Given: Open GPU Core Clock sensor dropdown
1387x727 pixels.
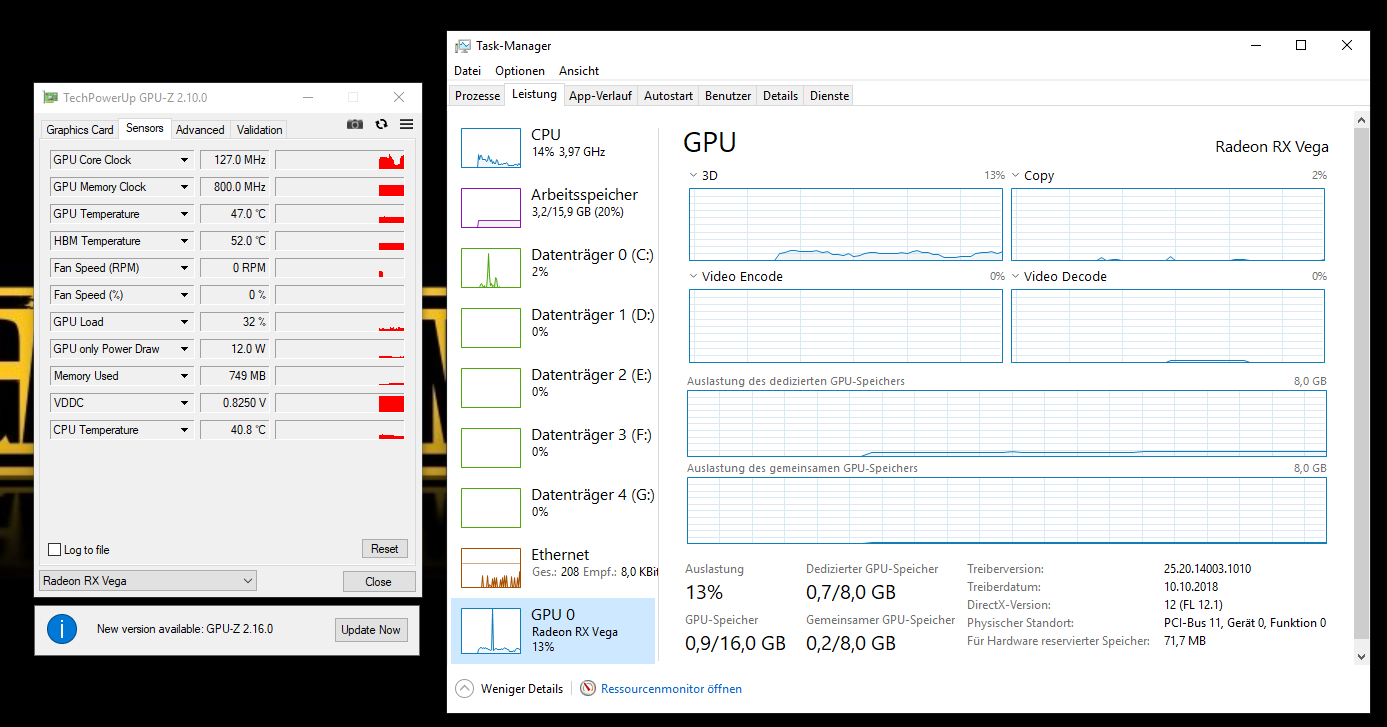Looking at the screenshot, I should pos(184,160).
